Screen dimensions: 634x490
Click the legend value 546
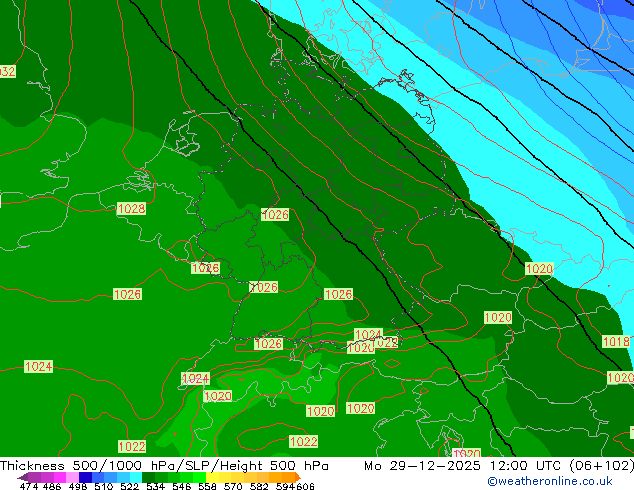click(181, 486)
